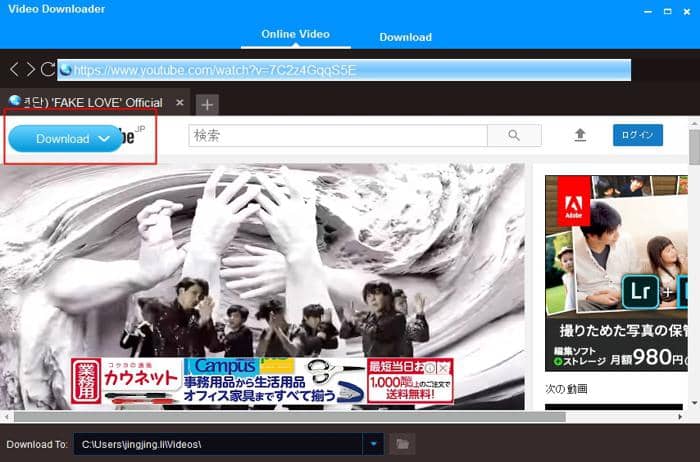Open a new tab with plus icon
This screenshot has width=700, height=462.
tap(207, 105)
